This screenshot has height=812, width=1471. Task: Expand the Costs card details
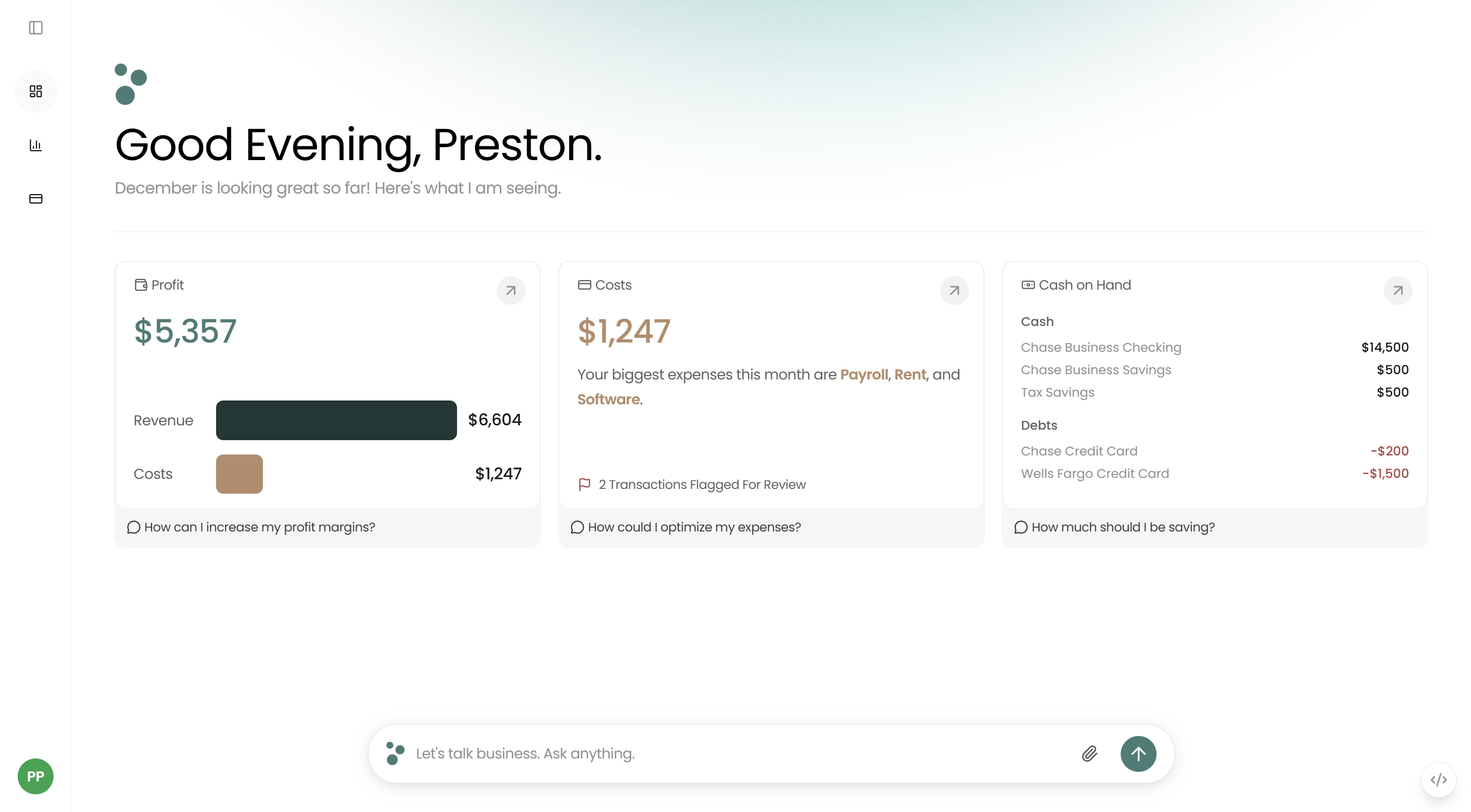point(954,291)
